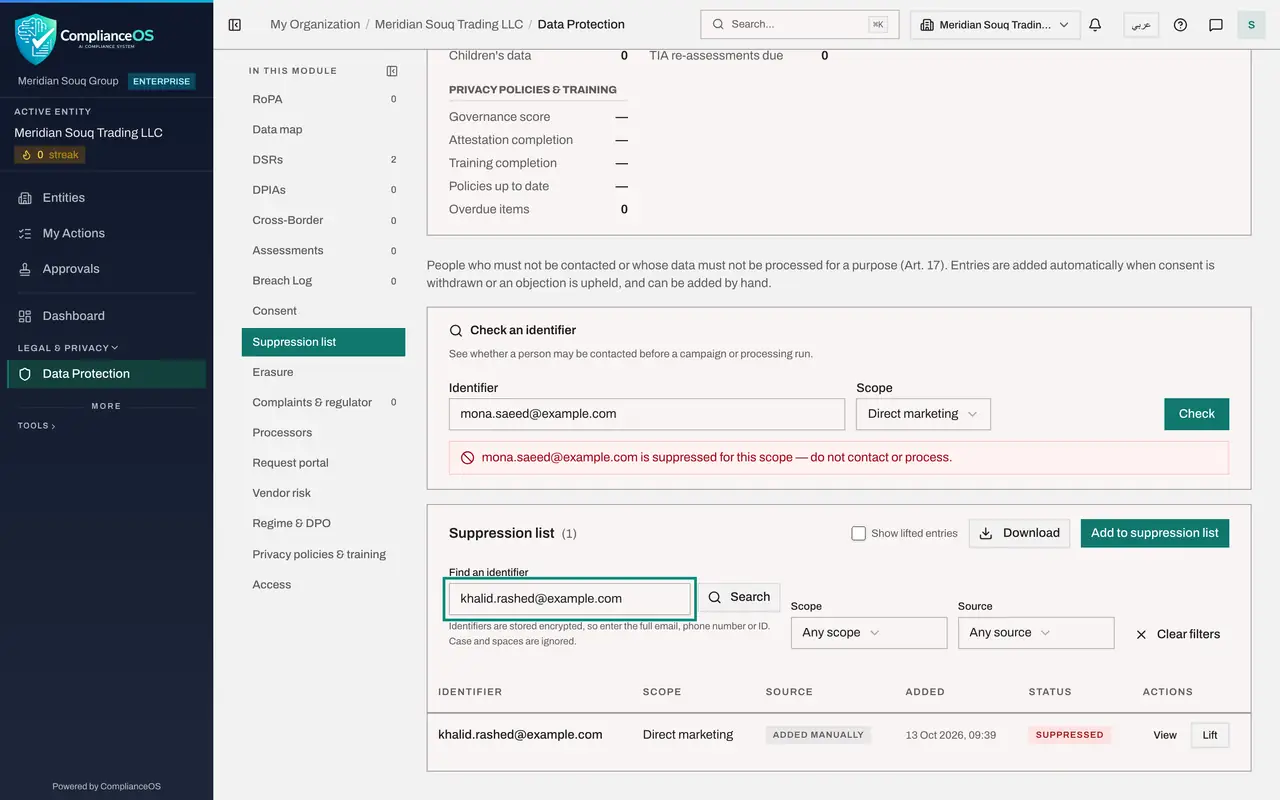The height and width of the screenshot is (800, 1280).
Task: Click the SUPPRESSED status badge
Action: coord(1069,735)
